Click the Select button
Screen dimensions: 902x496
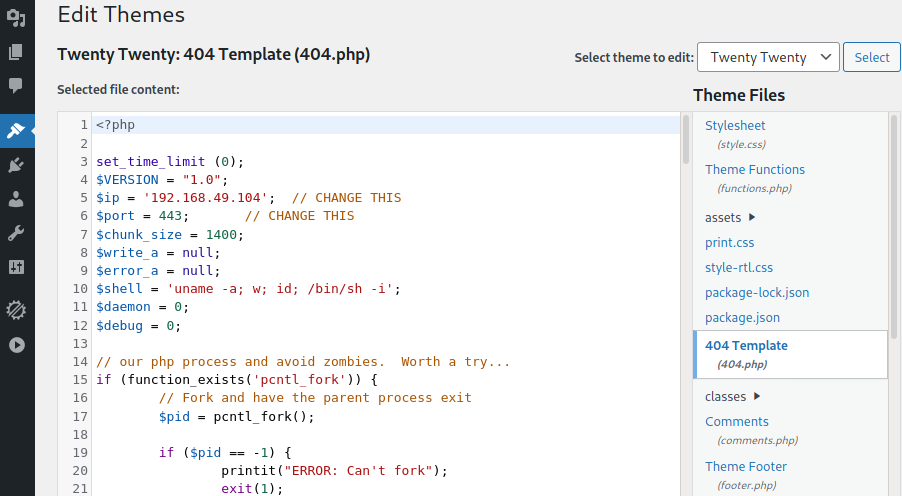(x=872, y=57)
